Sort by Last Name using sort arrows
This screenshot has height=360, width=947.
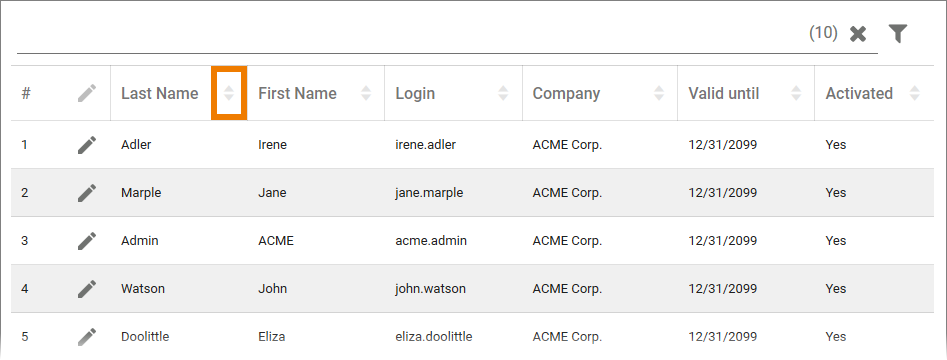tap(229, 93)
